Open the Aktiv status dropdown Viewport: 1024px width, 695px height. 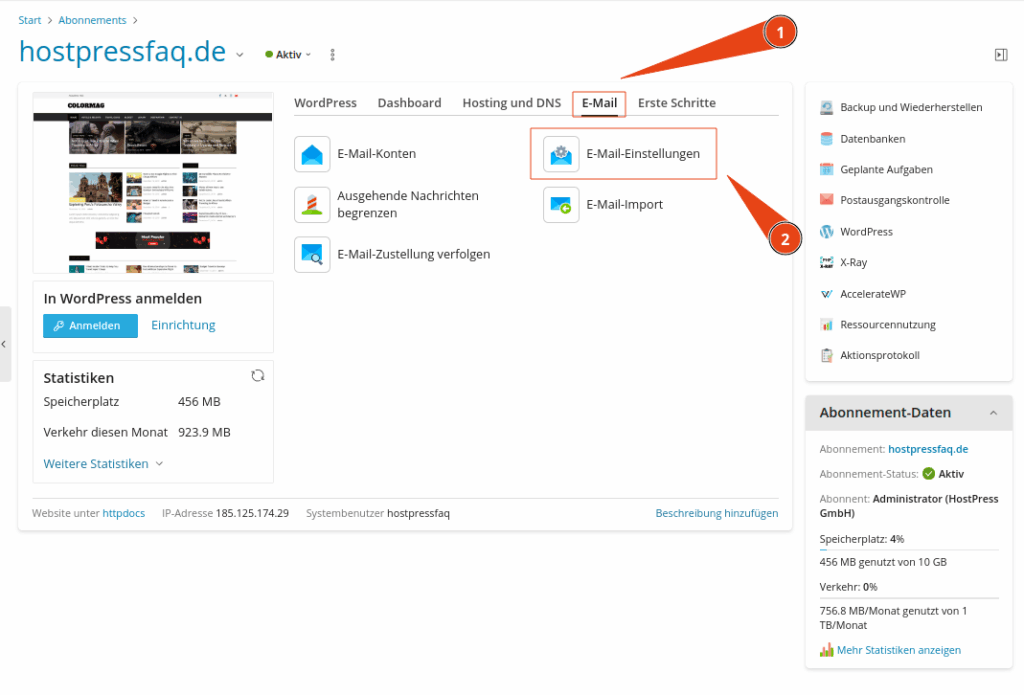pos(288,55)
